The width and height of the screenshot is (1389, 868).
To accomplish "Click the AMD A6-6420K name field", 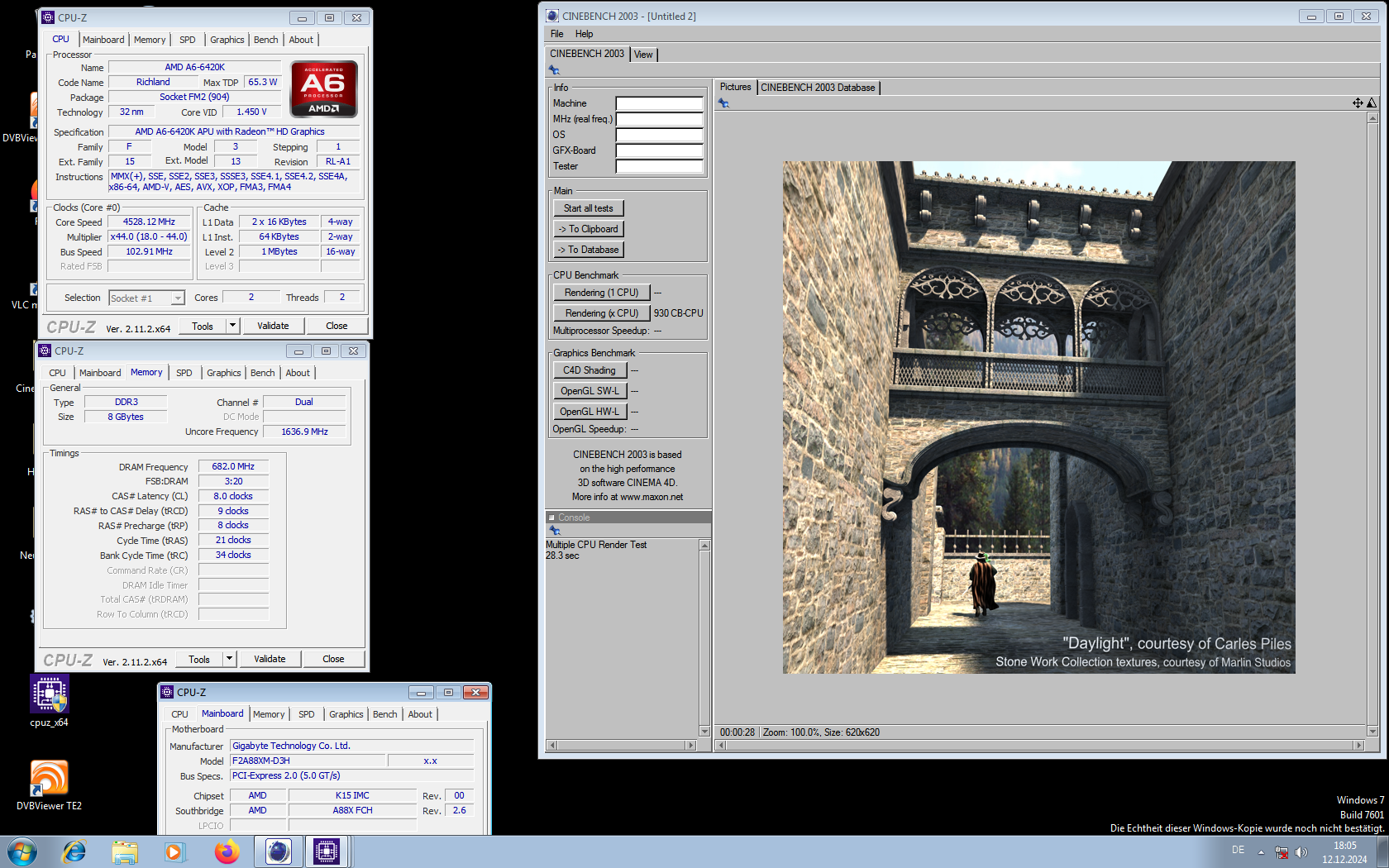I will coord(194,67).
